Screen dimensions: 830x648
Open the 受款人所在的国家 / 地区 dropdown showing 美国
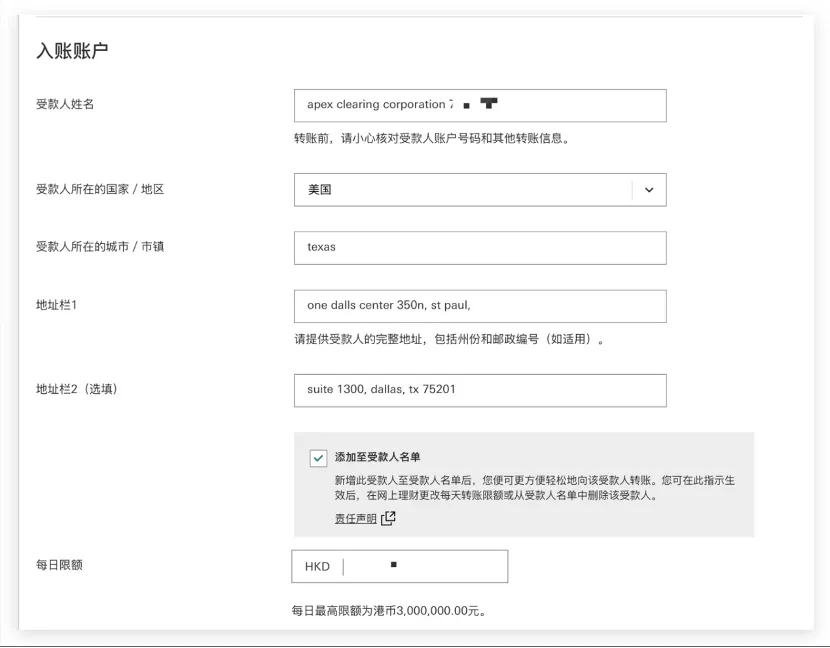click(480, 190)
